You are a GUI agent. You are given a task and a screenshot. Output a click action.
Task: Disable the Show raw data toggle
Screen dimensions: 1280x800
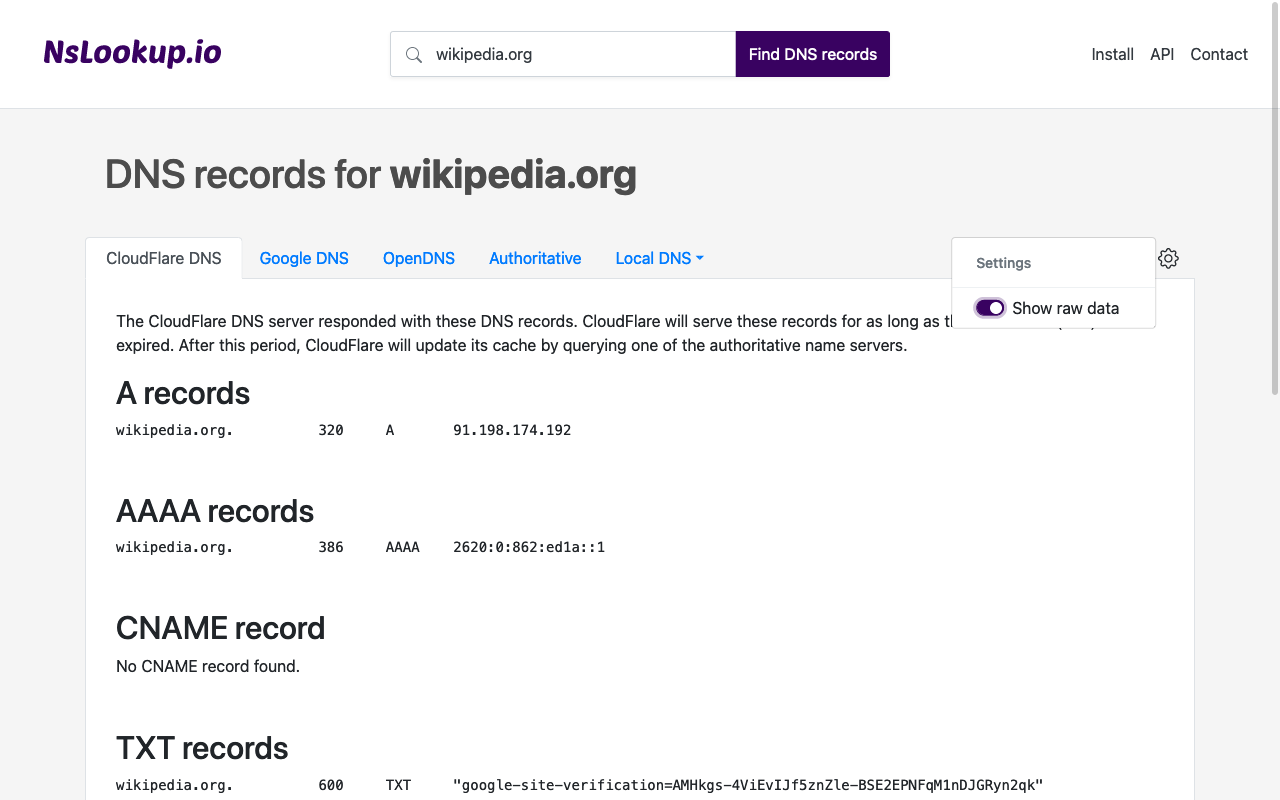coord(989,308)
